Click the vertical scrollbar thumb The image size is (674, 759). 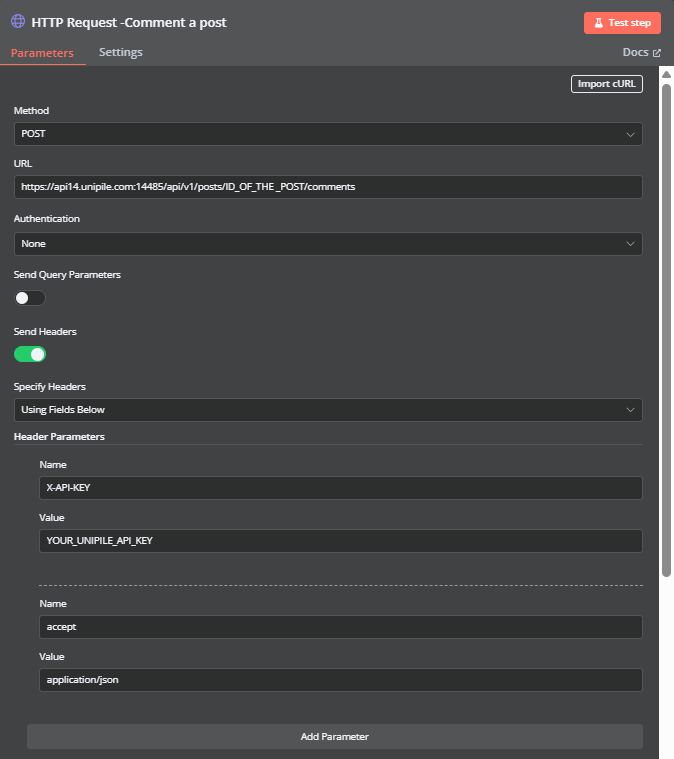coord(666,330)
